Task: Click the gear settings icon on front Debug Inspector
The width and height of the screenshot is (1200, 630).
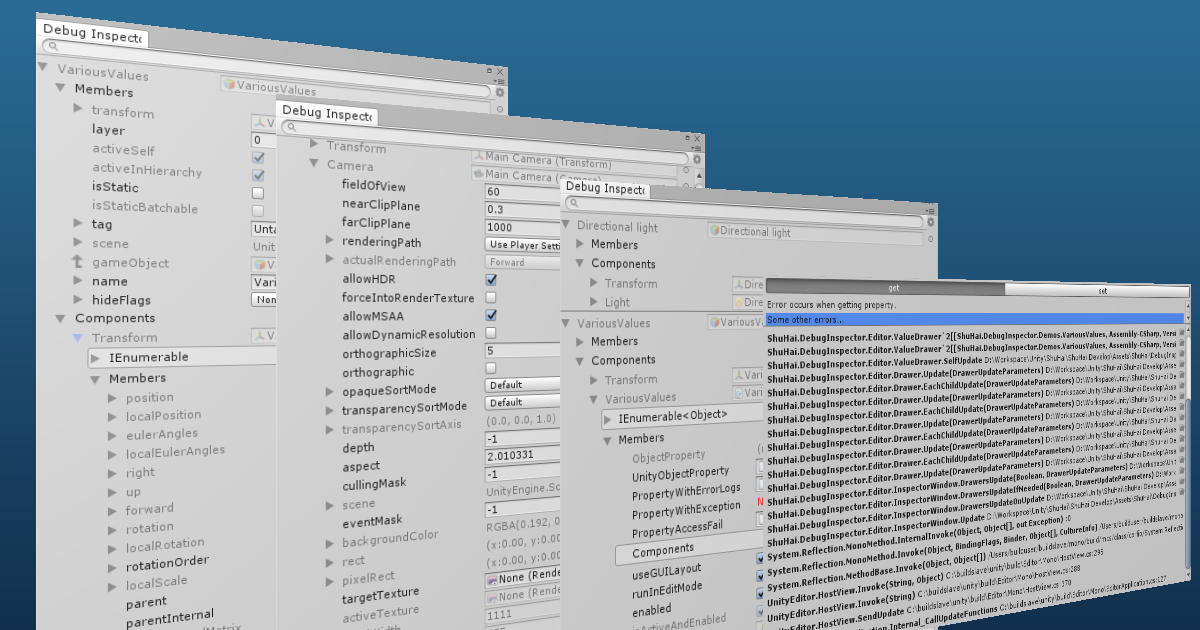Action: (x=931, y=222)
